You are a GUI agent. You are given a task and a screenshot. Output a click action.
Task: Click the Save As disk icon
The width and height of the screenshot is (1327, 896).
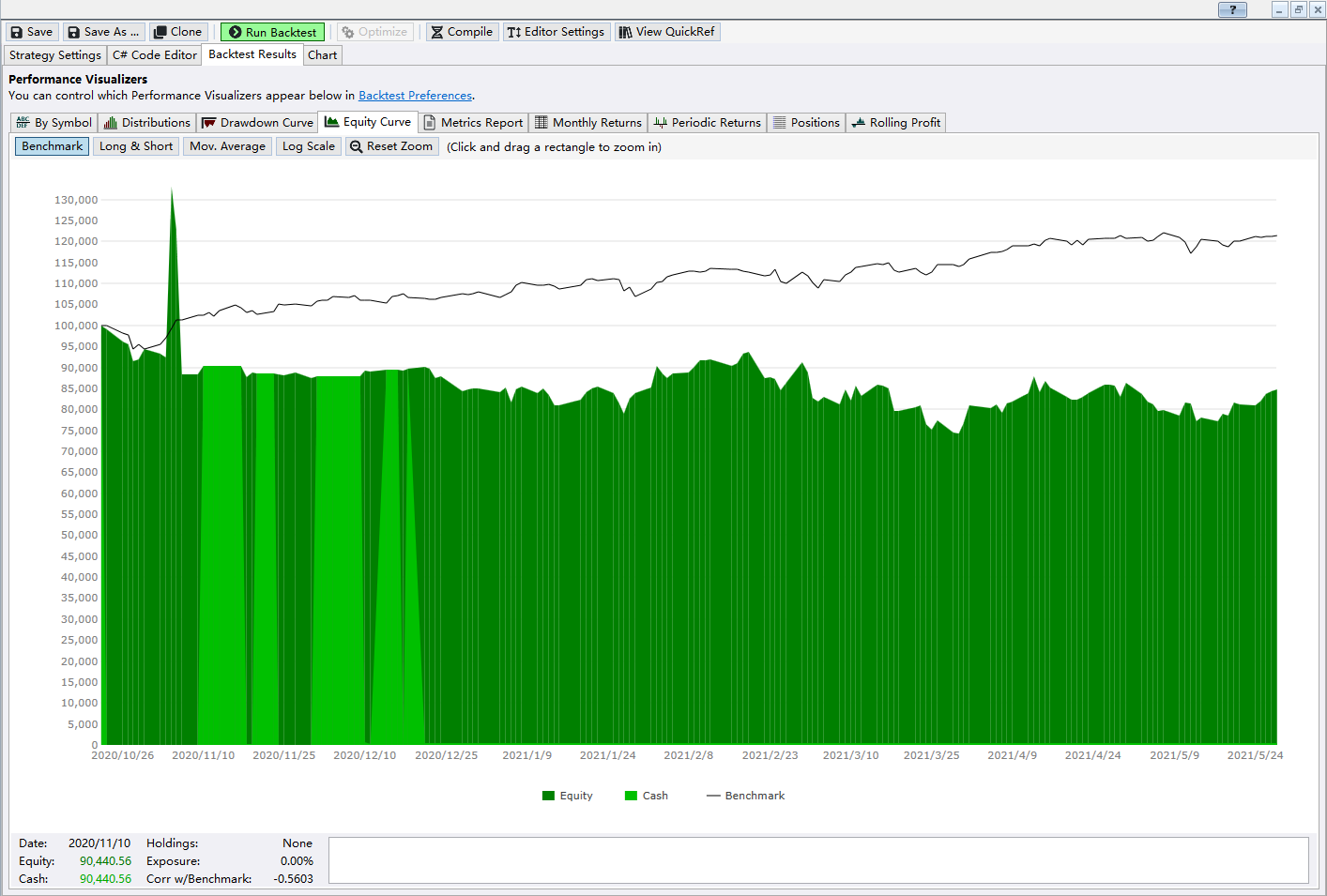click(73, 32)
